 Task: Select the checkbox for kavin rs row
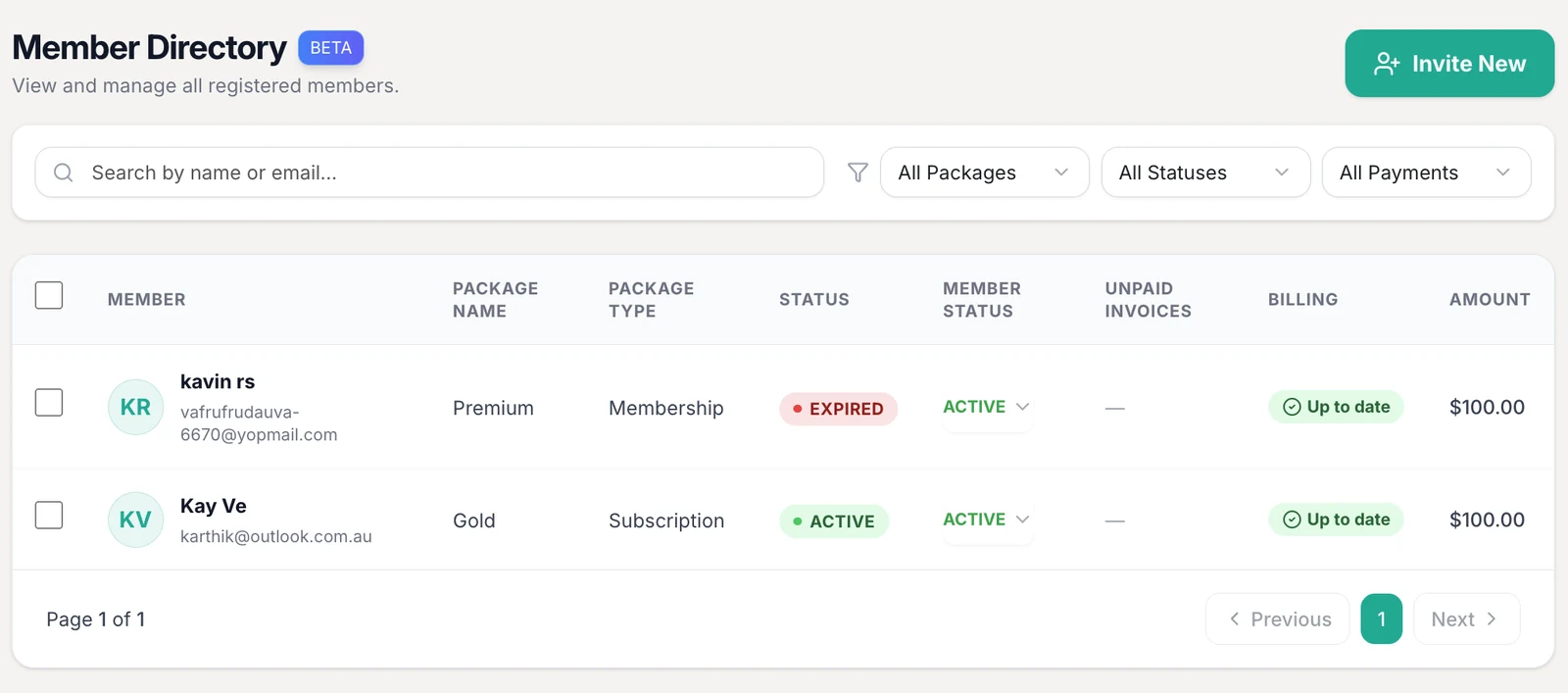[49, 402]
